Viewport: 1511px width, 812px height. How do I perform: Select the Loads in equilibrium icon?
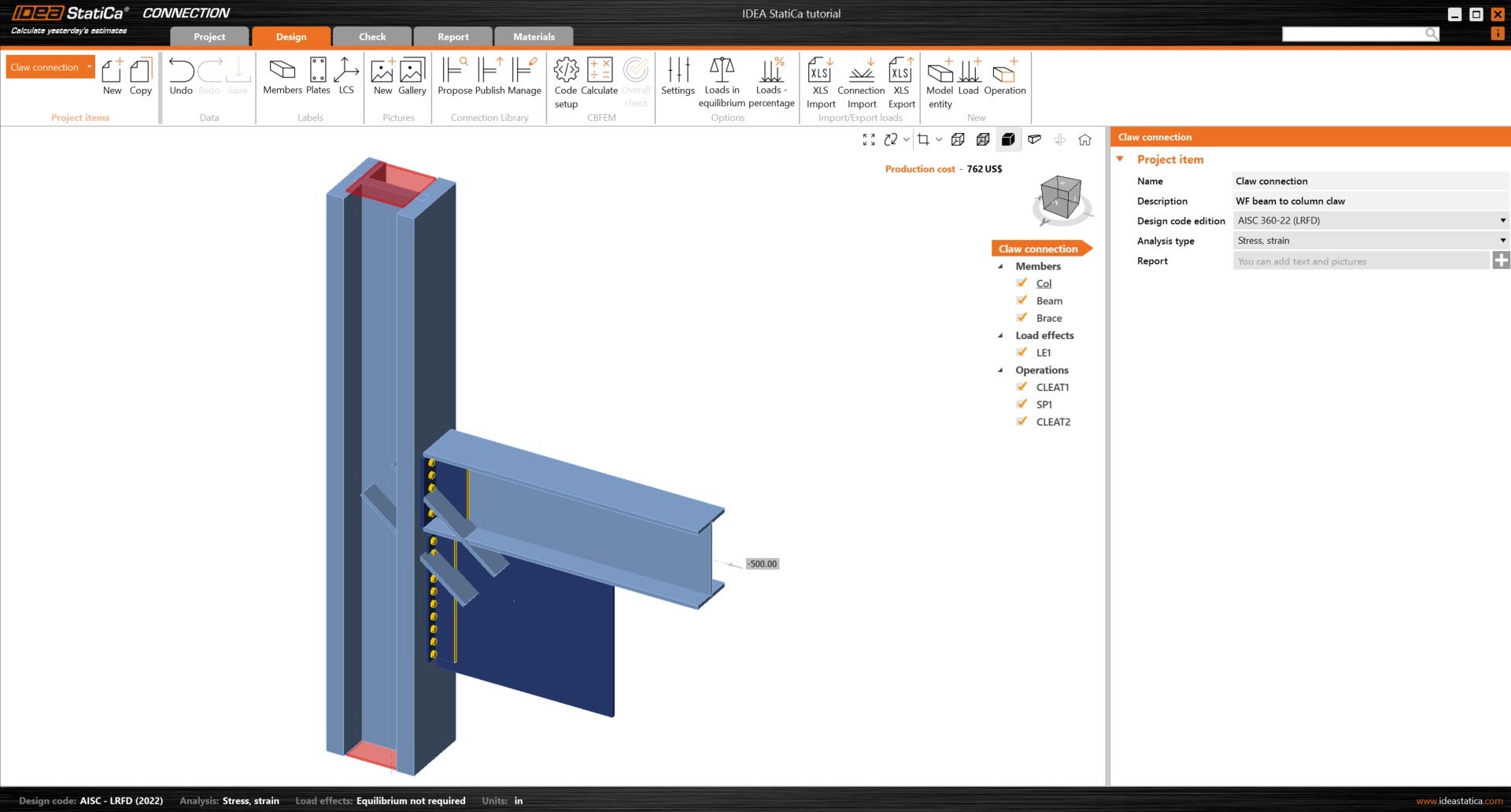[x=721, y=76]
